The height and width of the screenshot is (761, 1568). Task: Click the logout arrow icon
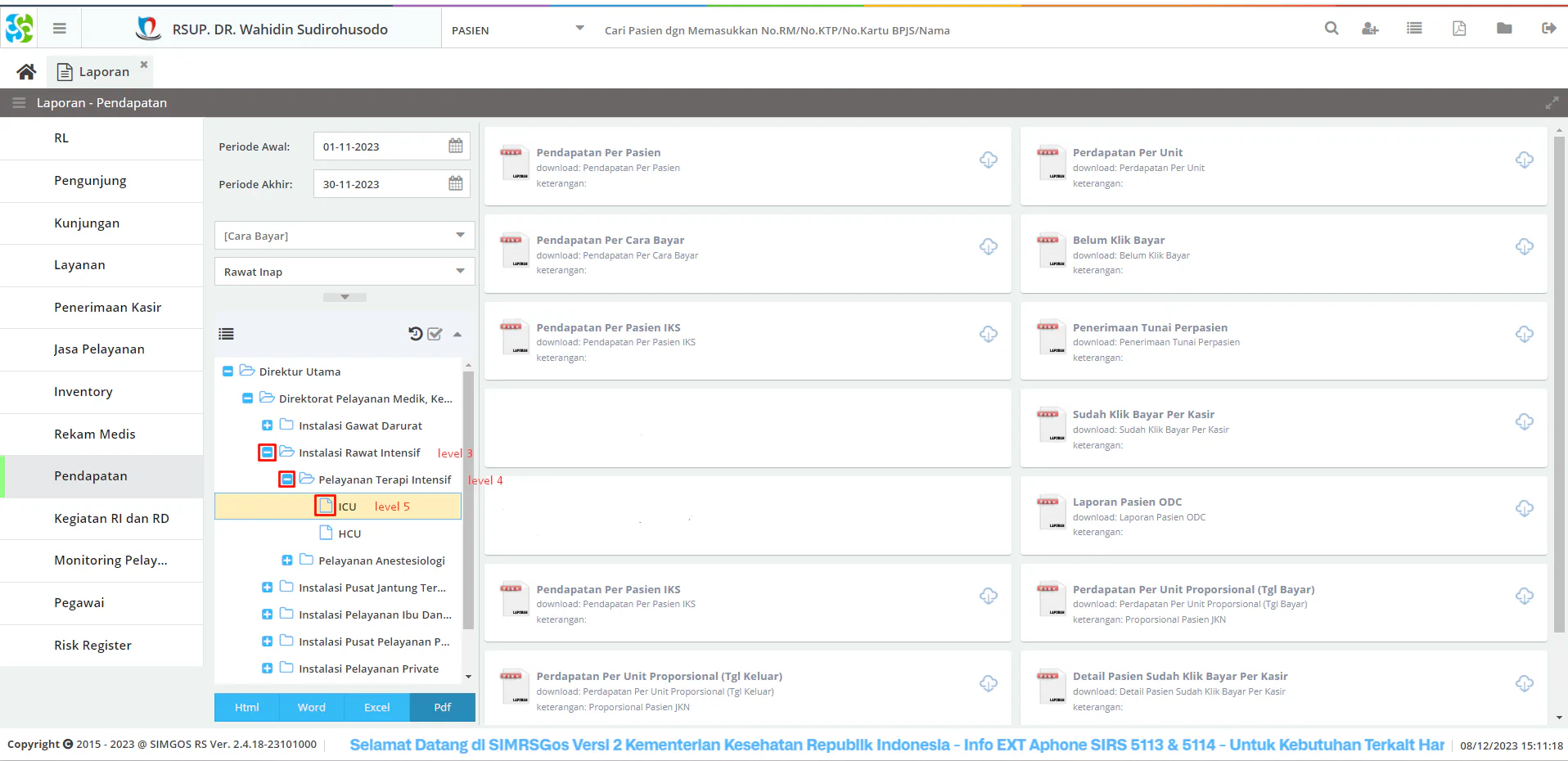1548,29
